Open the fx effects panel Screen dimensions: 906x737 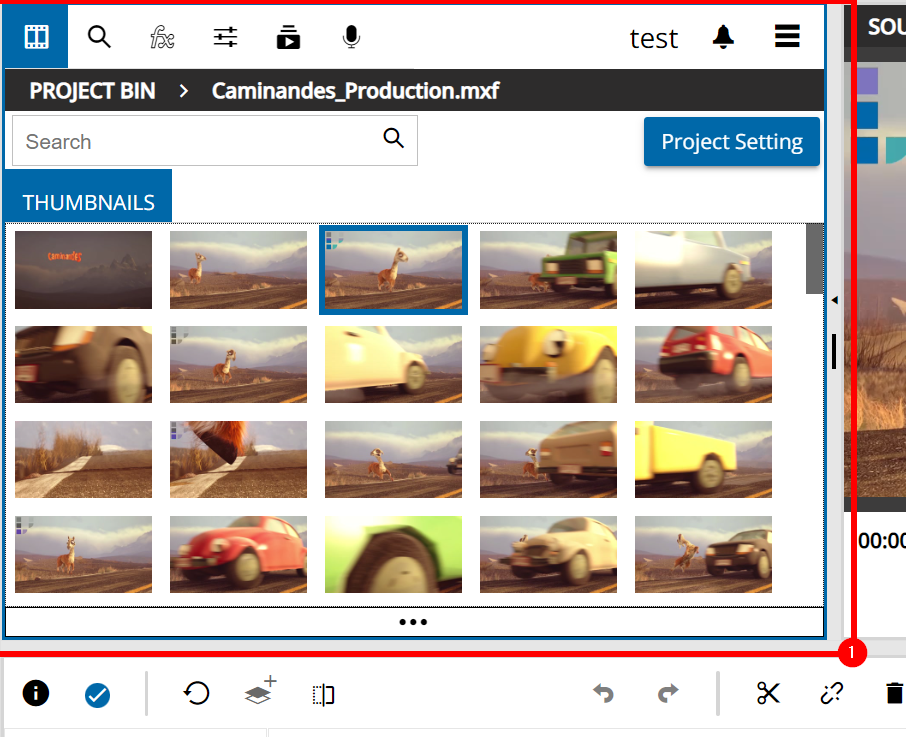pos(162,37)
